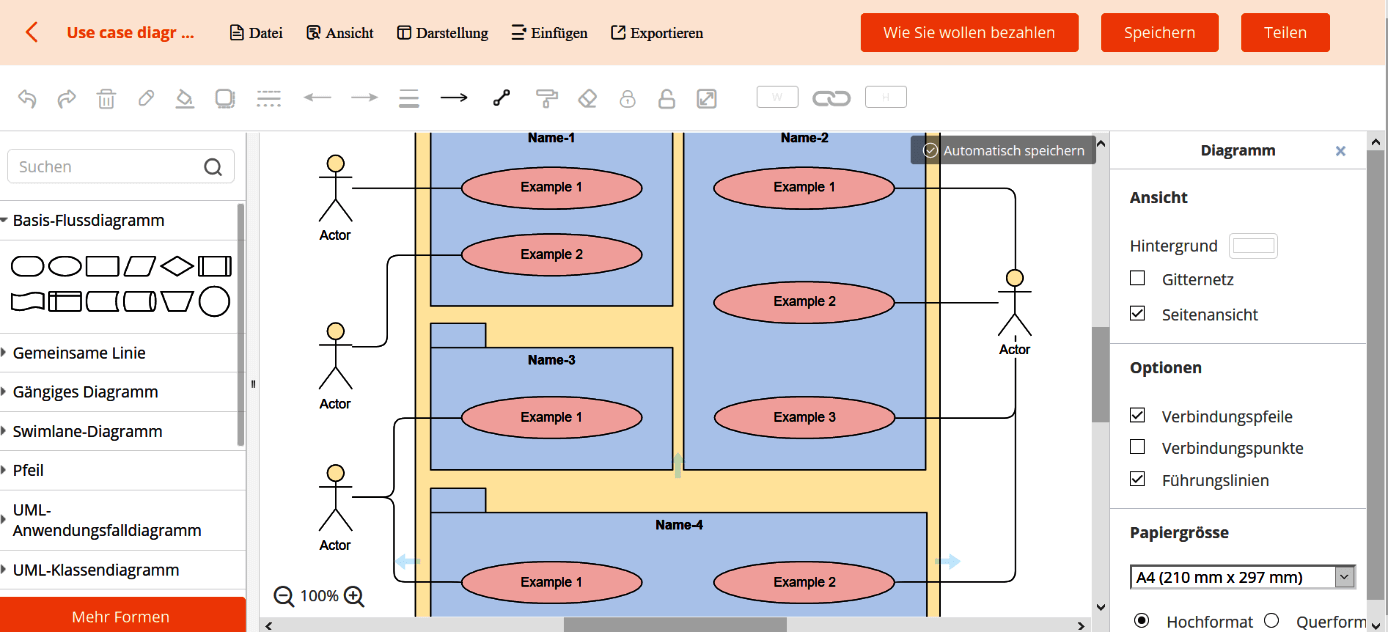Open fullscreen with the diagonal-arrows icon
The image size is (1388, 632).
pyautogui.click(x=707, y=97)
